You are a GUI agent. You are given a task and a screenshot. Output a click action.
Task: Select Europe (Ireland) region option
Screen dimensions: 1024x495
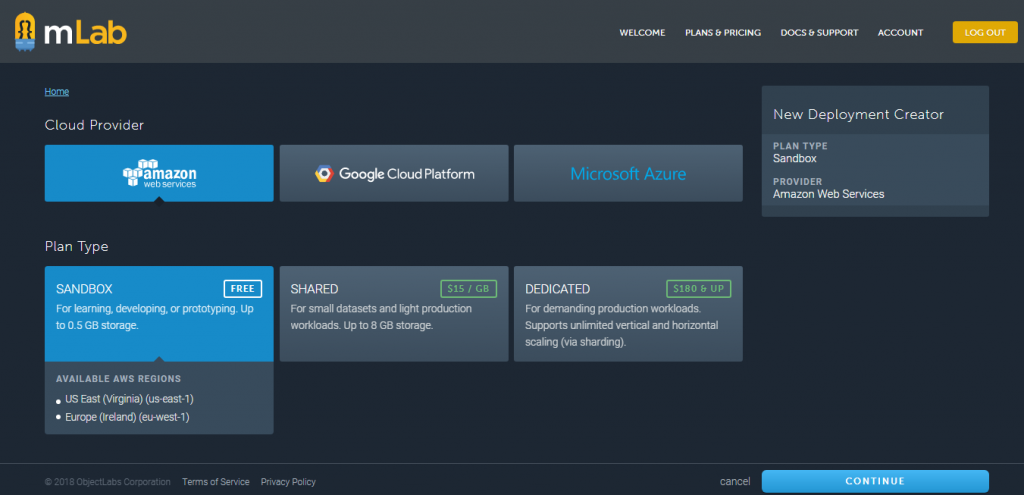127,416
